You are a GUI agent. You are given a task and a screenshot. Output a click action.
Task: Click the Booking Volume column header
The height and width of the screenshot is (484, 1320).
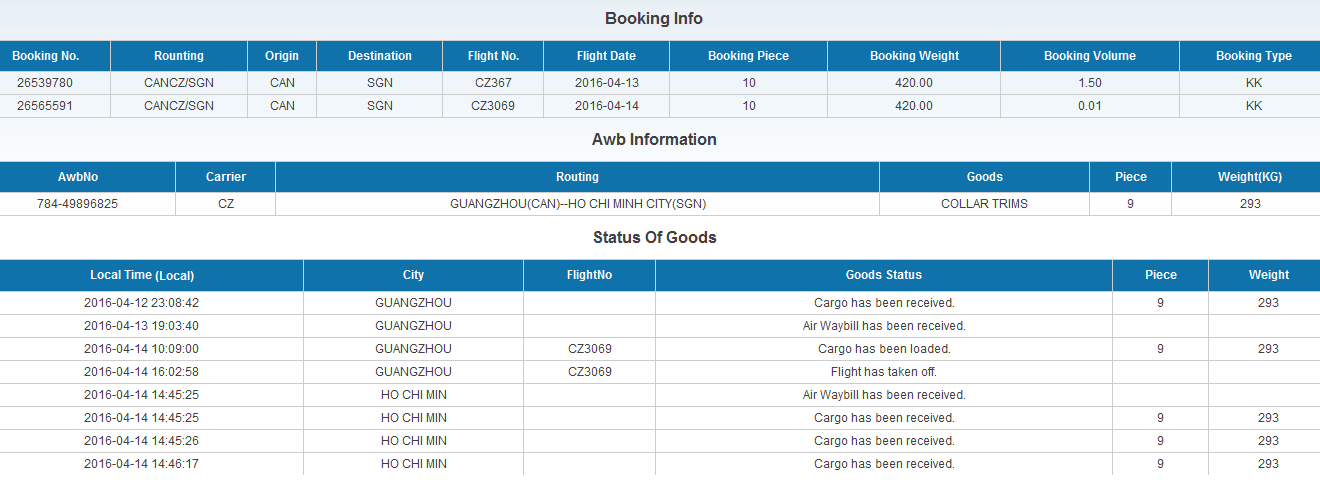pos(1089,56)
